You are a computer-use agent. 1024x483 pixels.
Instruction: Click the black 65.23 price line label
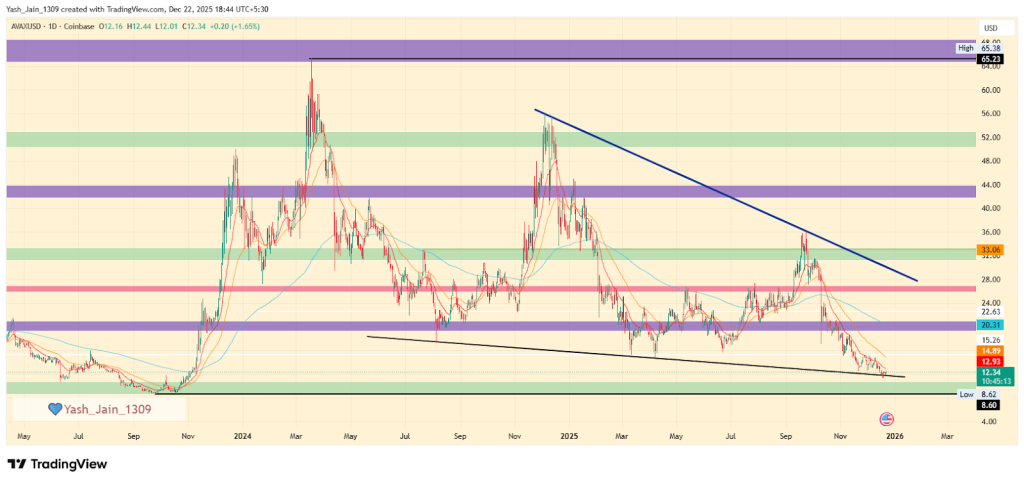[989, 59]
